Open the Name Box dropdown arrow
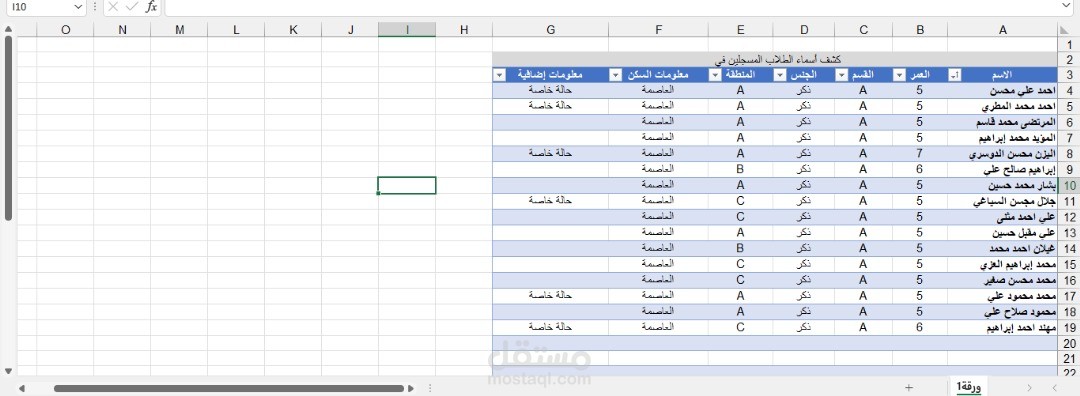This screenshot has width=1080, height=396. click(x=78, y=7)
